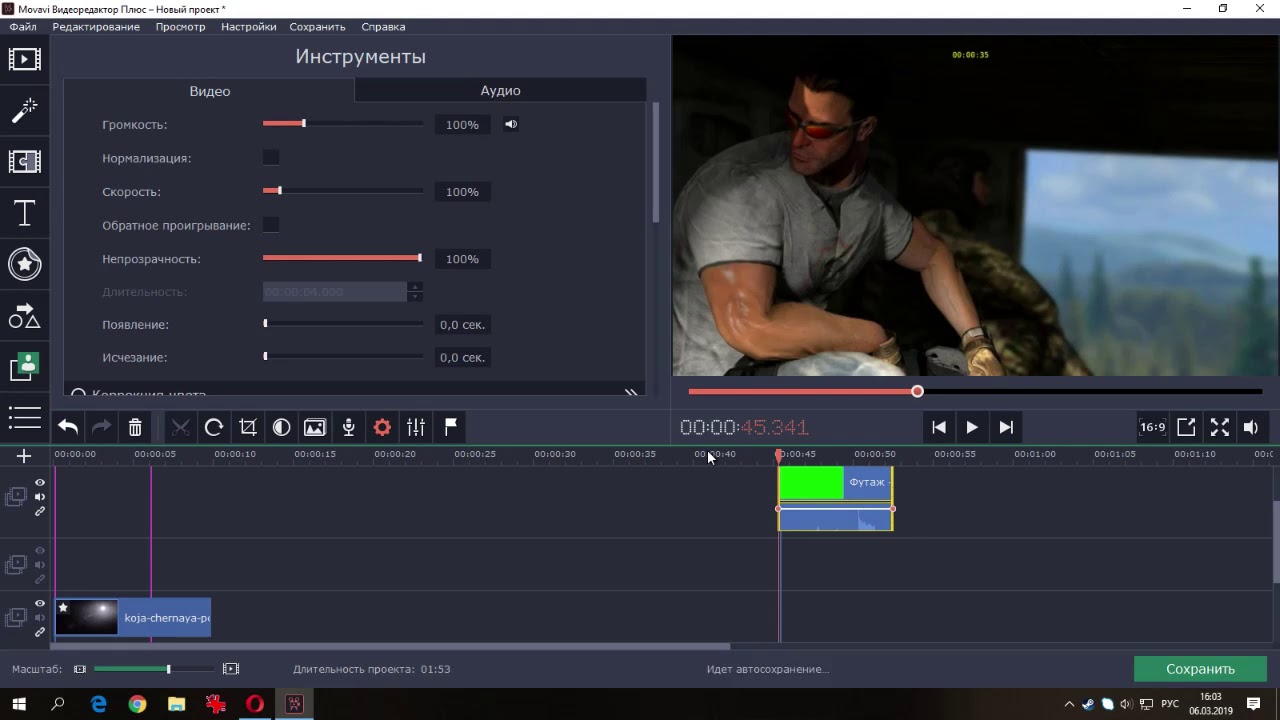1280x720 pixels.
Task: Hide the koja-chernaya track with eye icon
Action: click(40, 604)
